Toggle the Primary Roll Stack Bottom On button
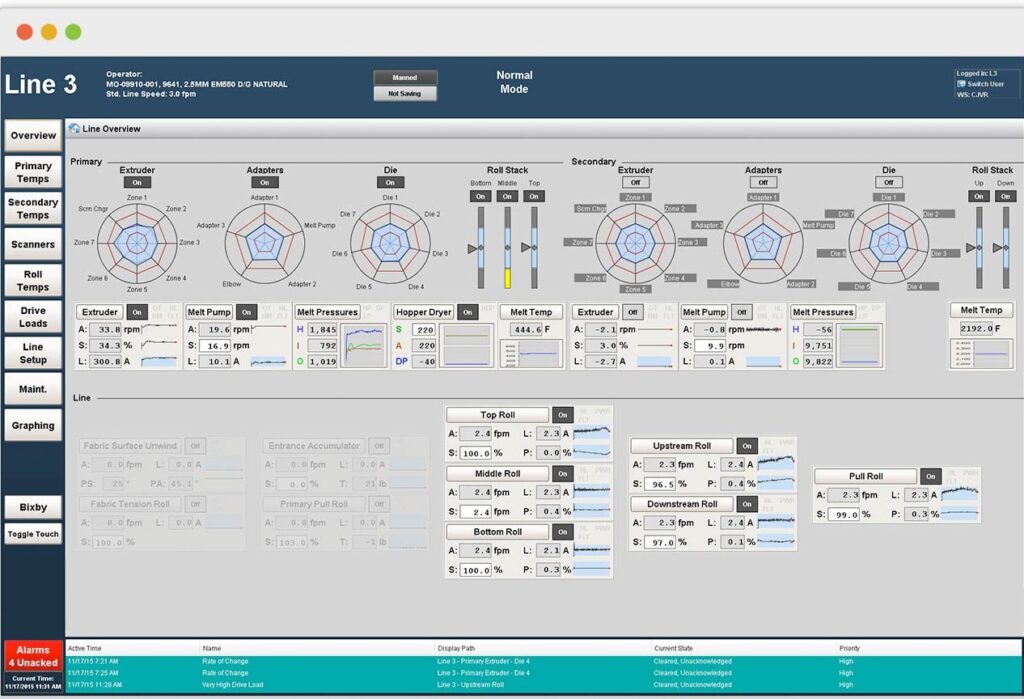Screen dimensions: 1024x699 tap(481, 197)
